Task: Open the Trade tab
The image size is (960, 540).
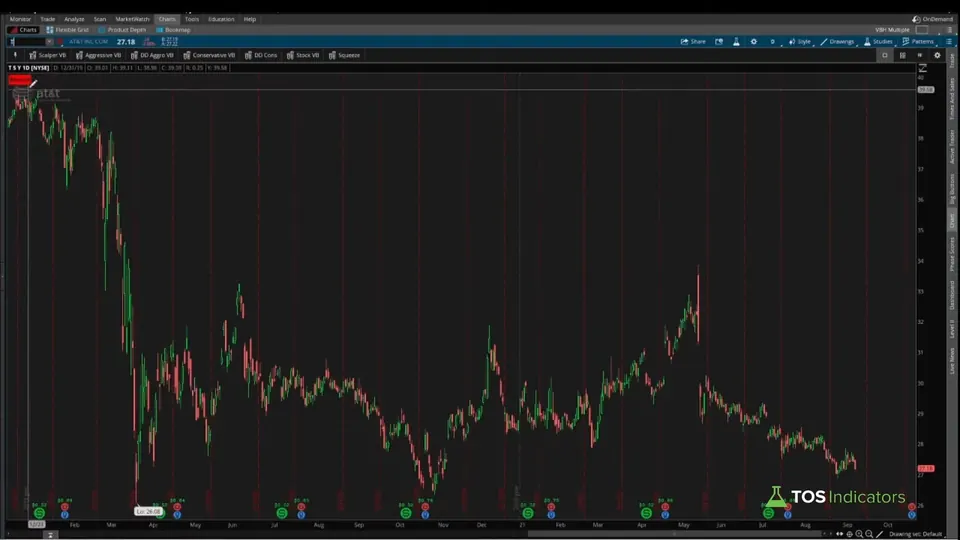Action: point(47,19)
